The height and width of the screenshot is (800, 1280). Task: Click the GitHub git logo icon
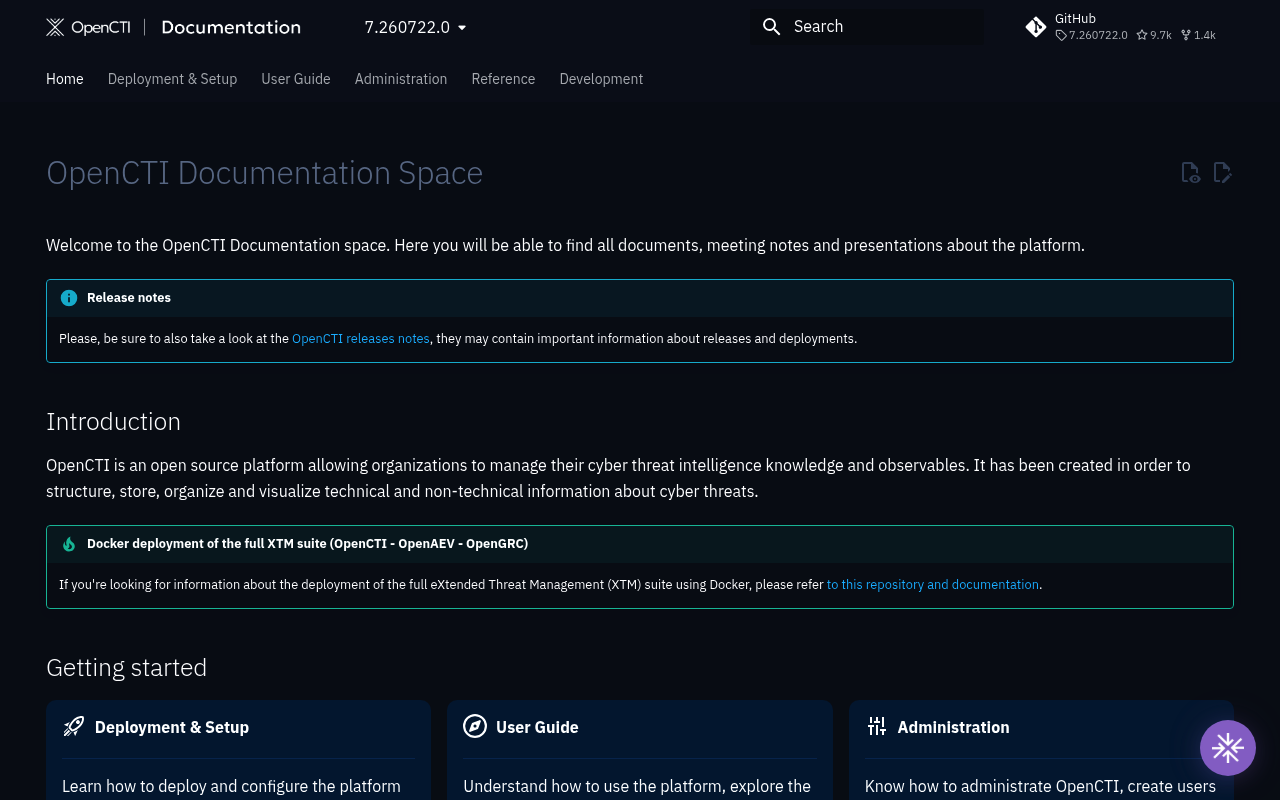pyautogui.click(x=1036, y=27)
